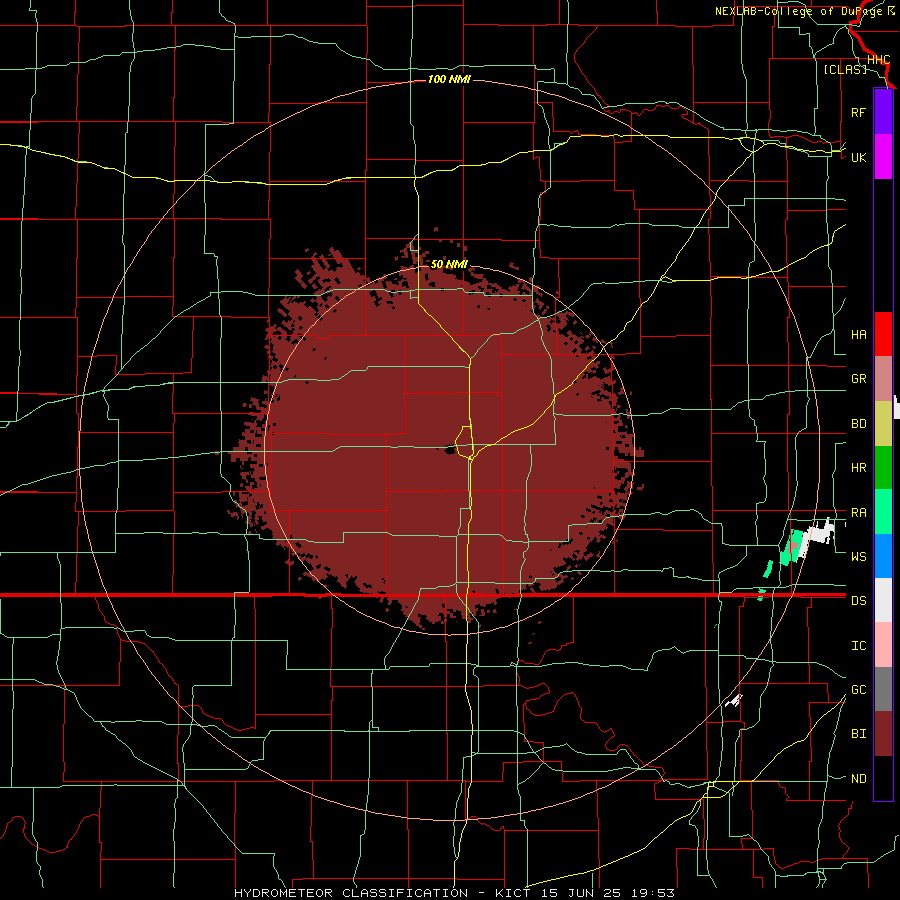900x900 pixels.
Task: Click the RA light green swatch
Action: pyautogui.click(x=883, y=512)
